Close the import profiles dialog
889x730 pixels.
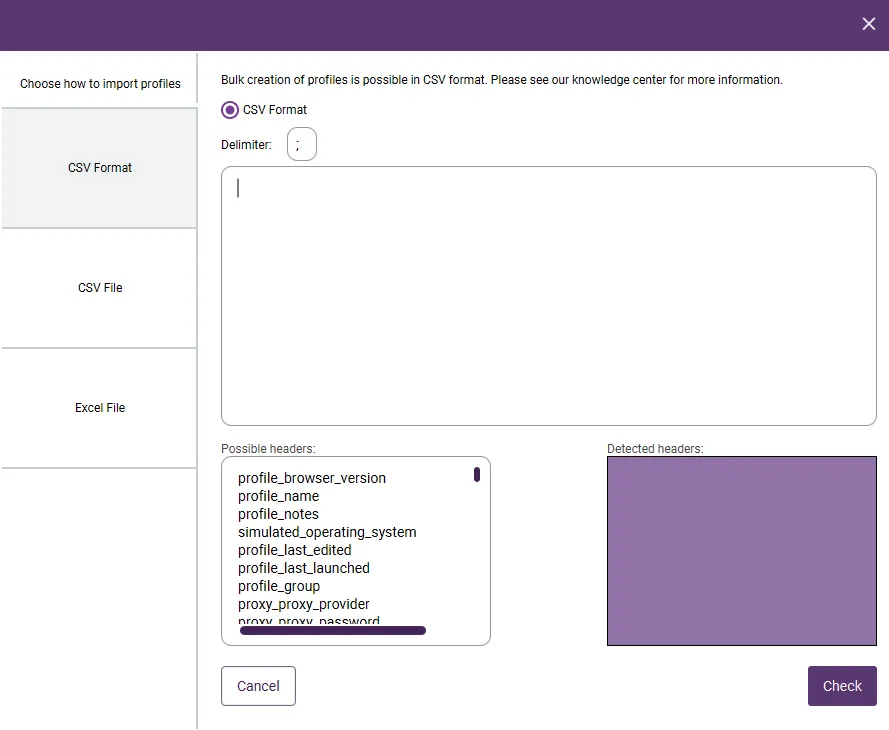pyautogui.click(x=868, y=23)
